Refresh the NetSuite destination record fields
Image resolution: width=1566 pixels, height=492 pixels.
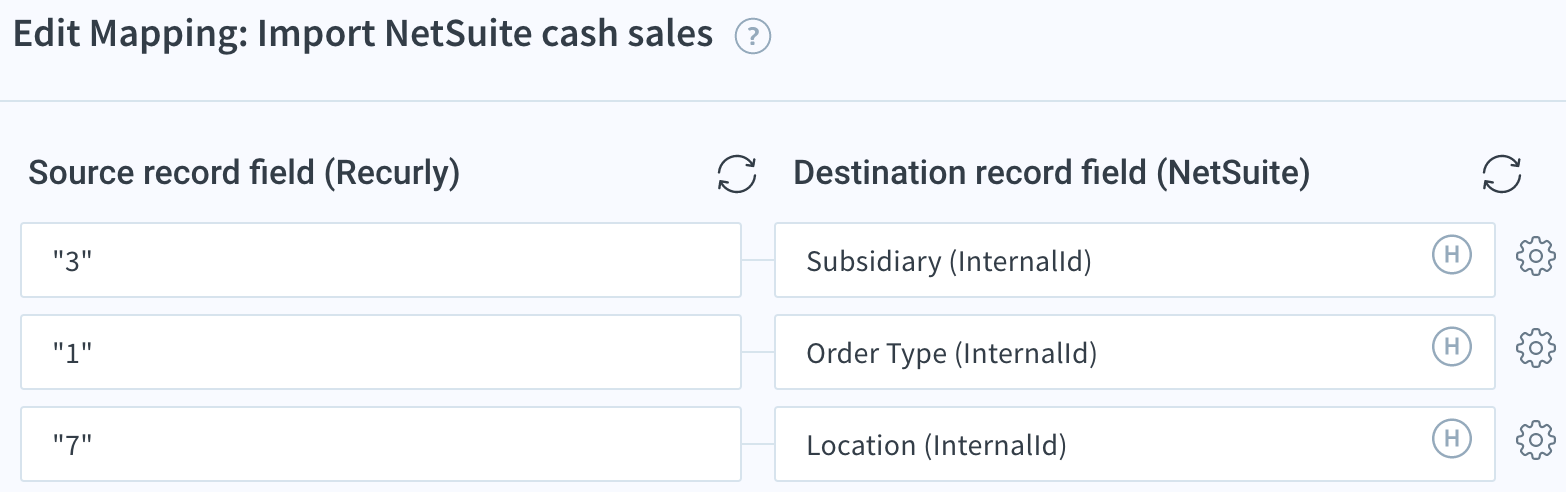pos(1501,174)
